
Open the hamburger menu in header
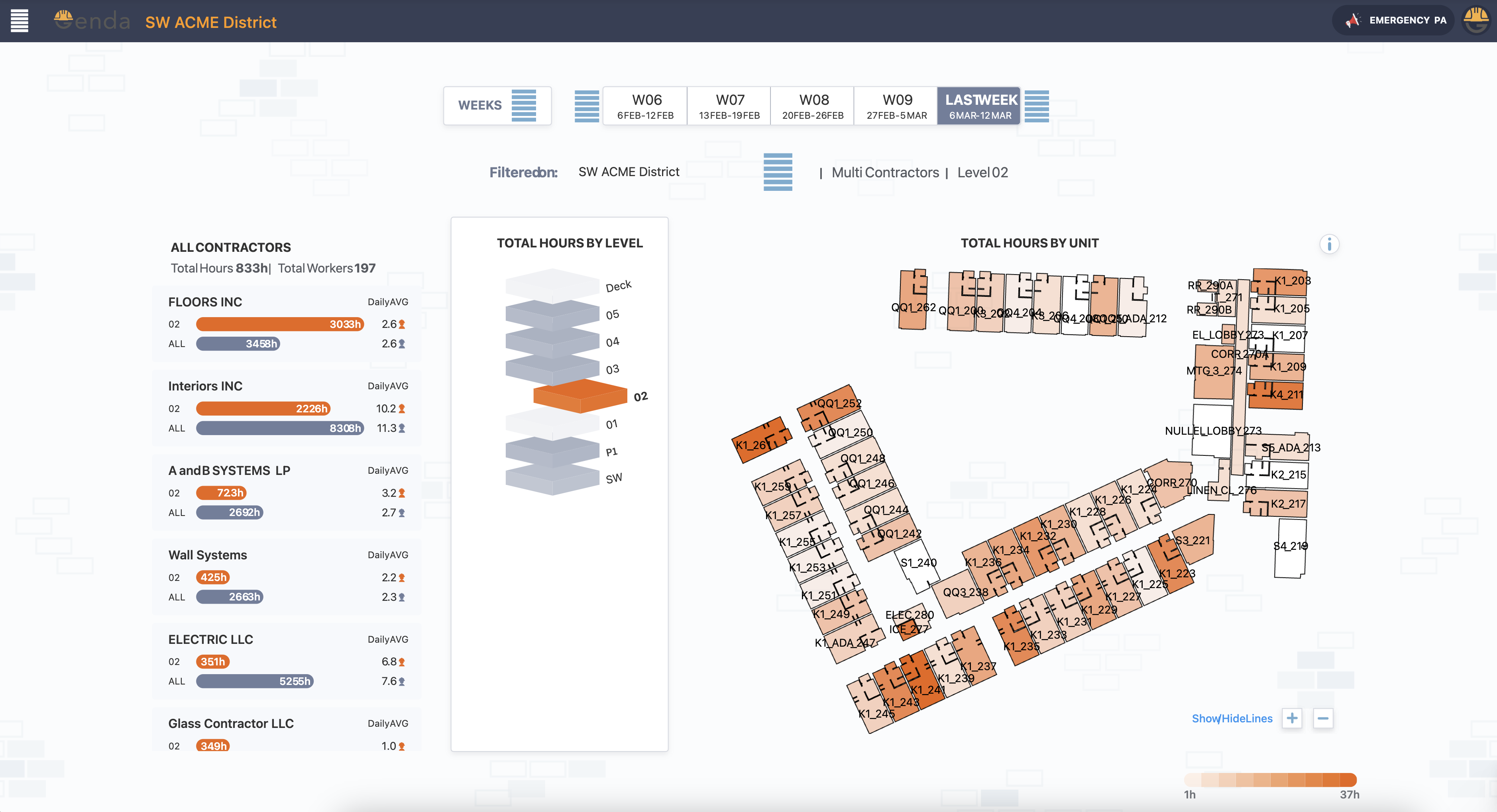19,21
